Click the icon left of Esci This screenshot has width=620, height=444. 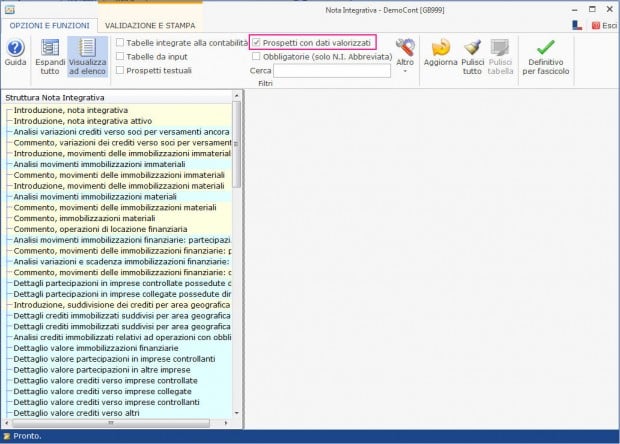click(577, 25)
